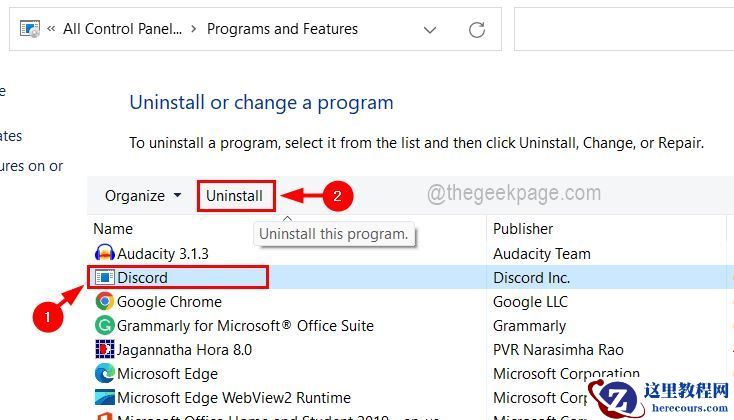Viewport: 734px width, 420px height.
Task: Sort the list by Publisher column
Action: click(523, 228)
